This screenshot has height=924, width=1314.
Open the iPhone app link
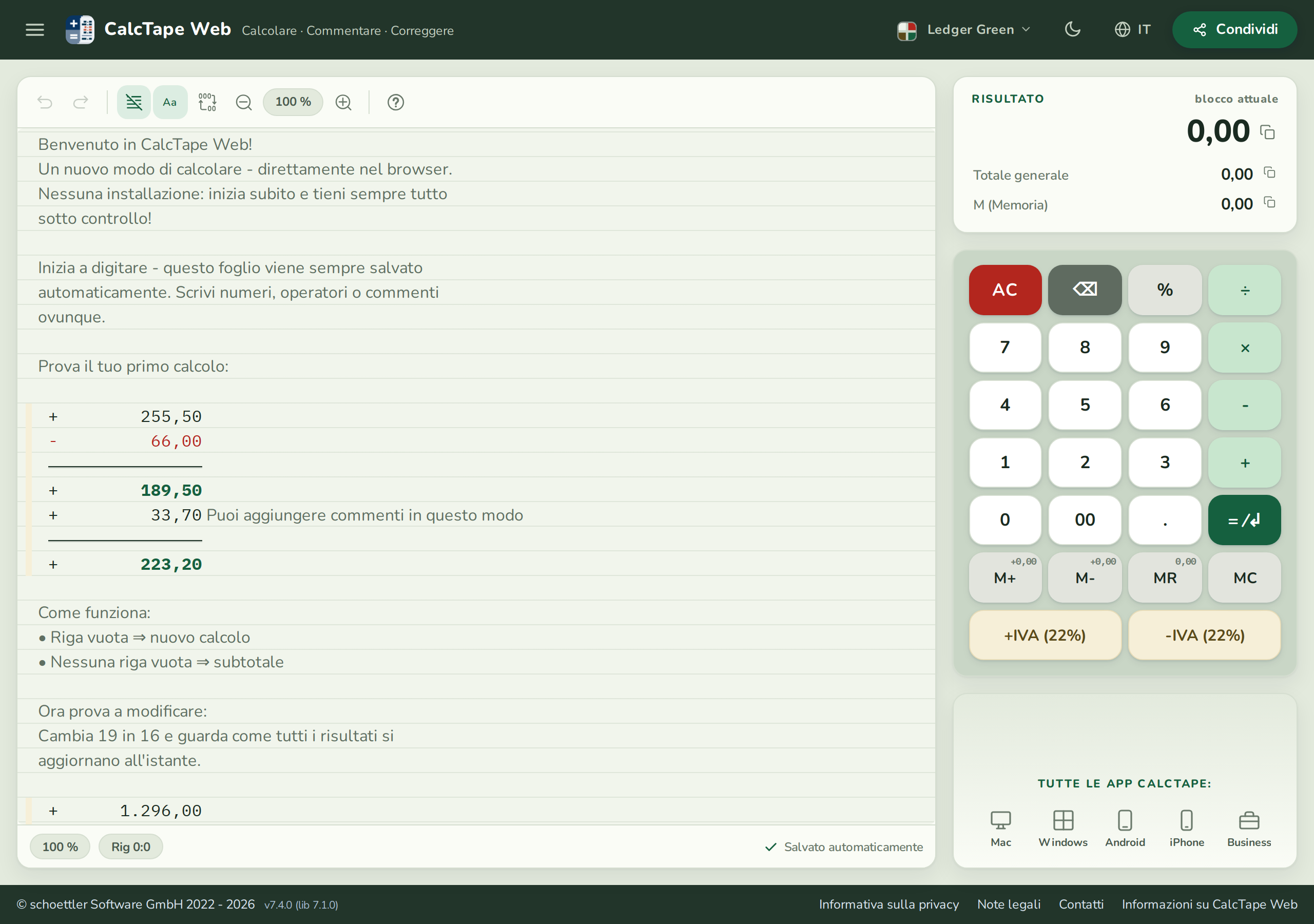(x=1186, y=829)
